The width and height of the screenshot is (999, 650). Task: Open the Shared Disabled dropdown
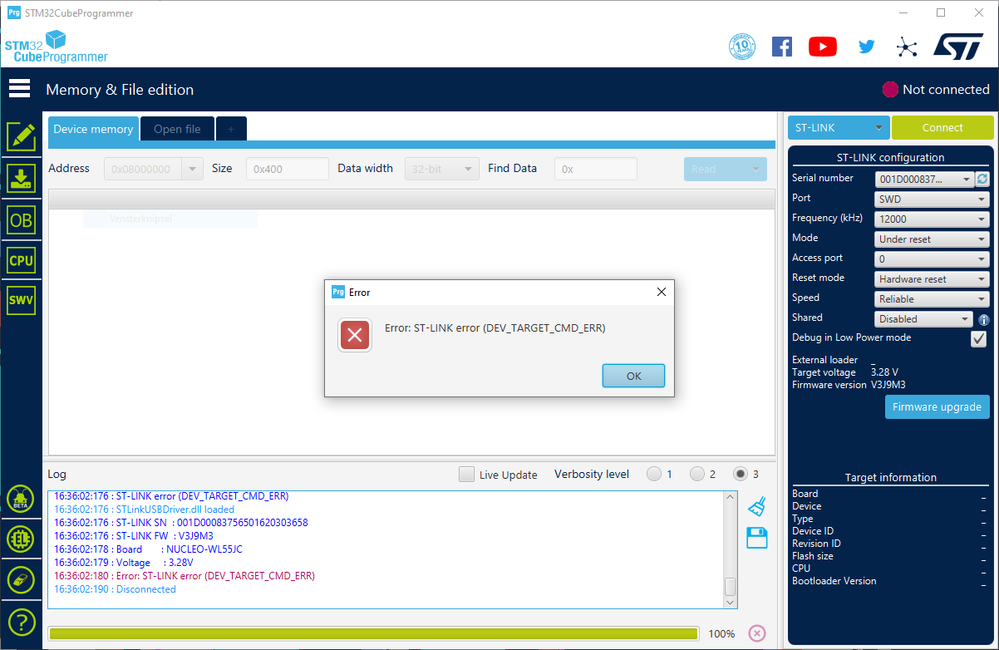[x=924, y=319]
